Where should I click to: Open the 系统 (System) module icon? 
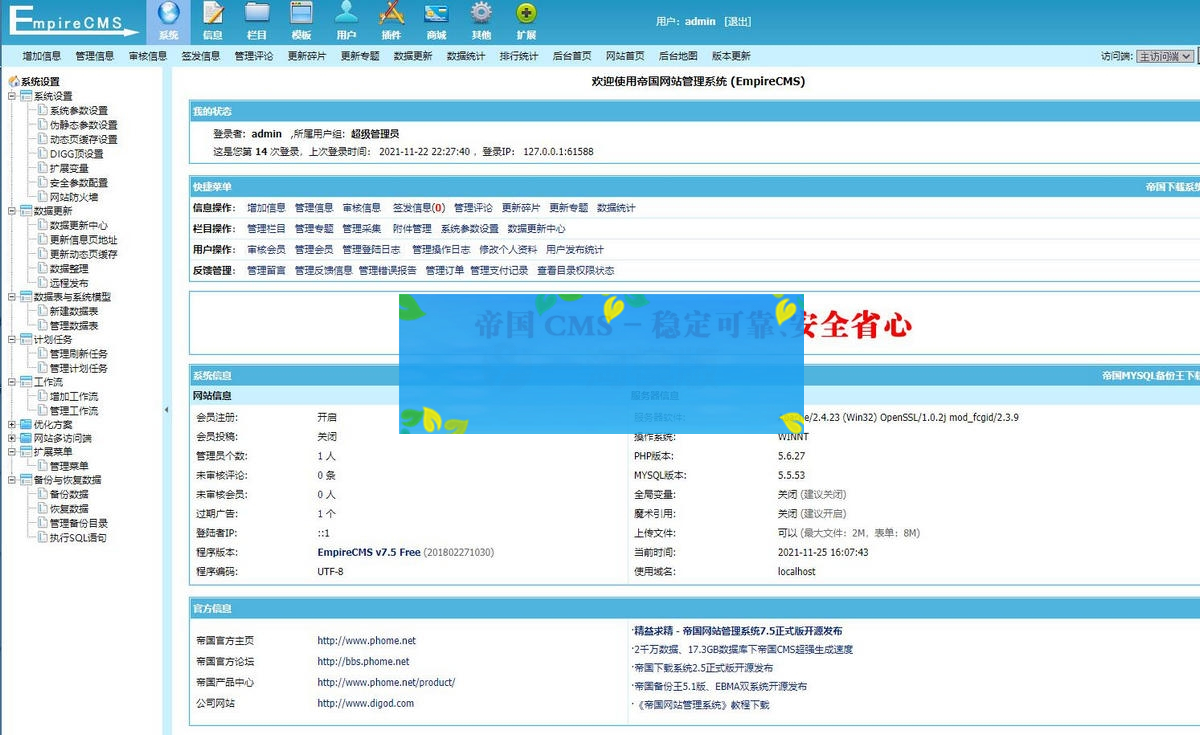(167, 21)
